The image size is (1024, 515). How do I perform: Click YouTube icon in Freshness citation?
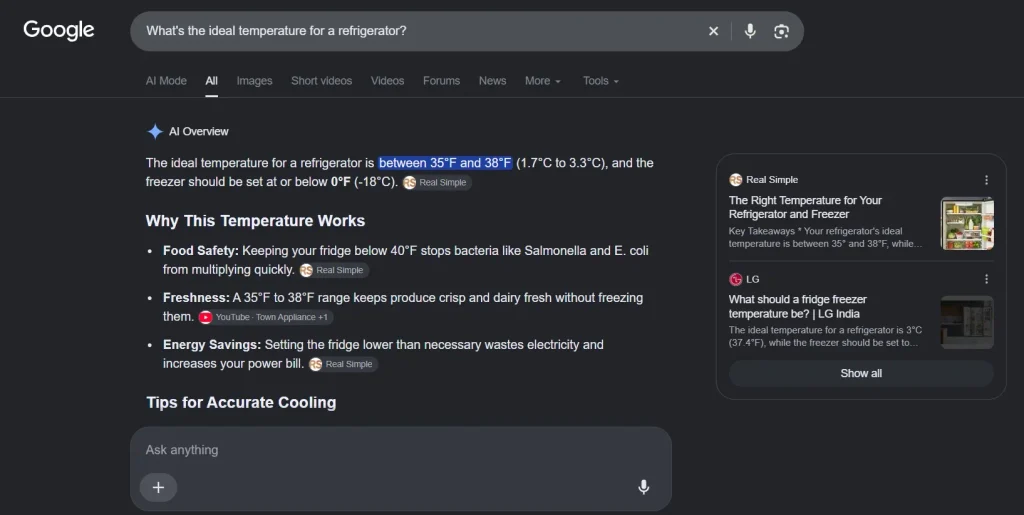[206, 317]
